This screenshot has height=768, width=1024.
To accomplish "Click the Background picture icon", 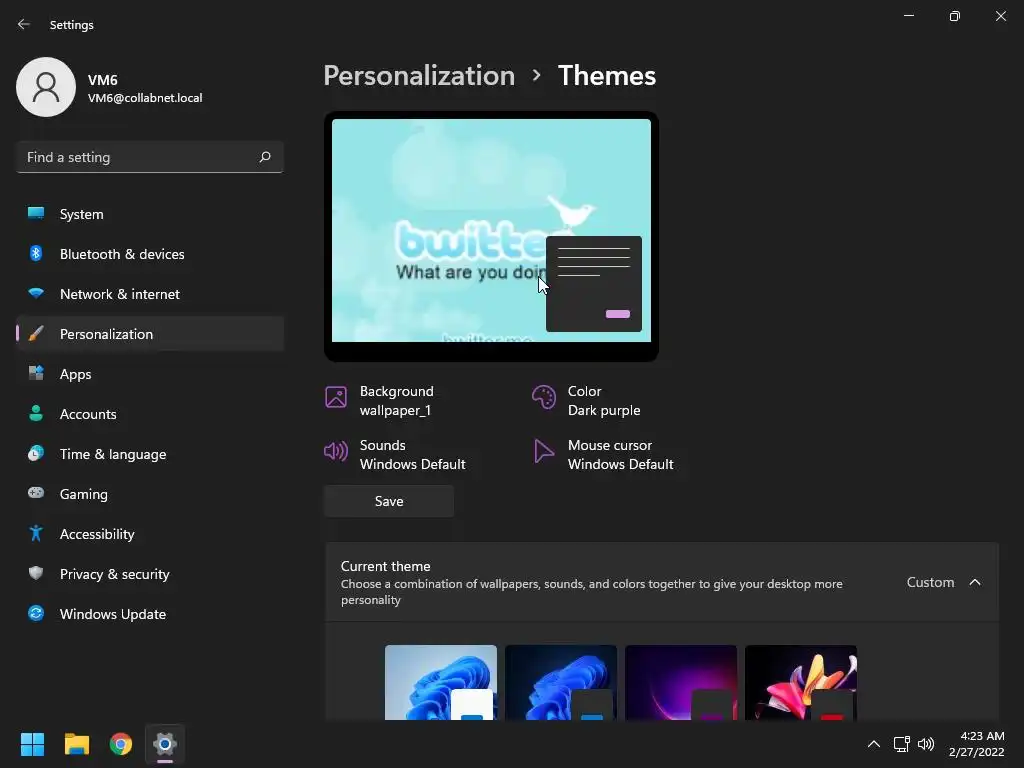I will tap(336, 397).
